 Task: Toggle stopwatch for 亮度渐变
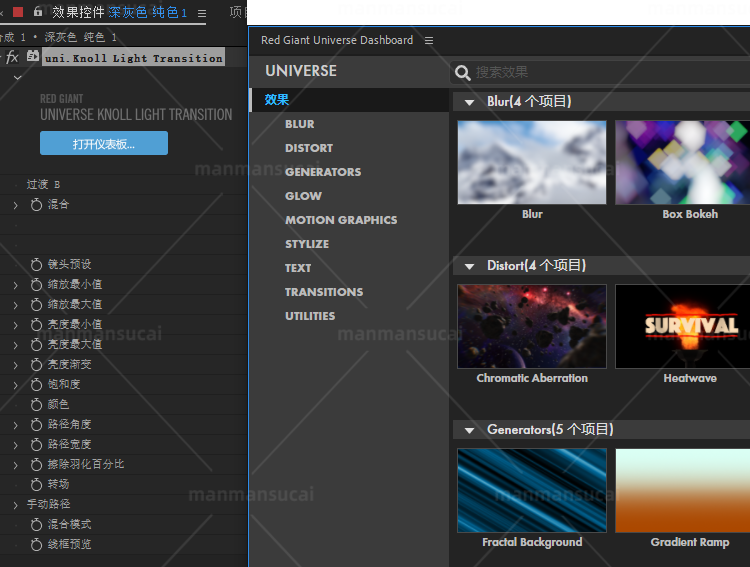[36, 365]
